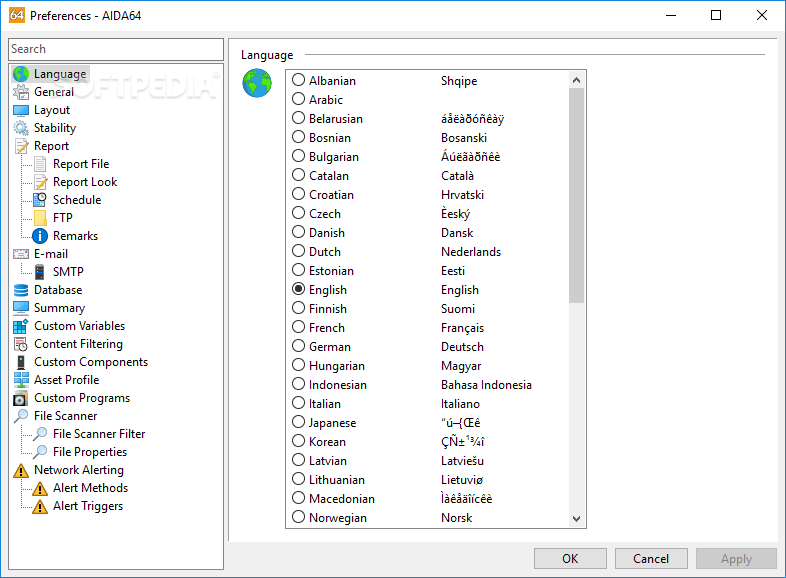Select the Report File tree entry
The image size is (786, 578).
pyautogui.click(x=81, y=164)
